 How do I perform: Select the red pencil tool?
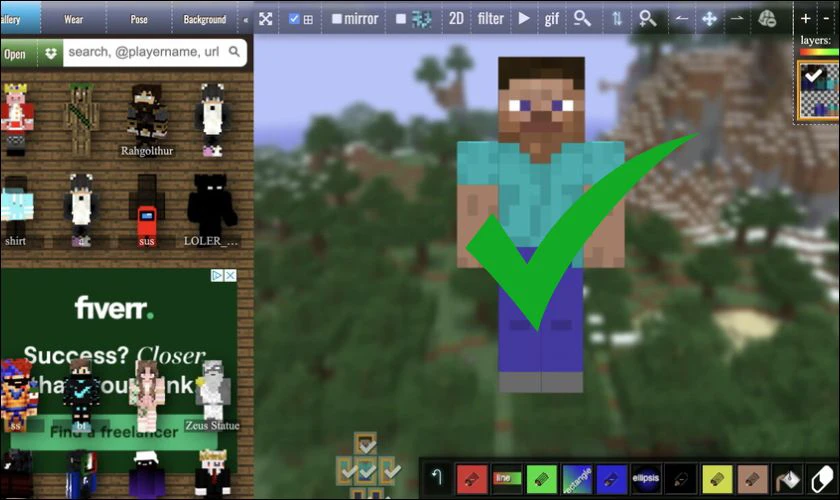[472, 479]
